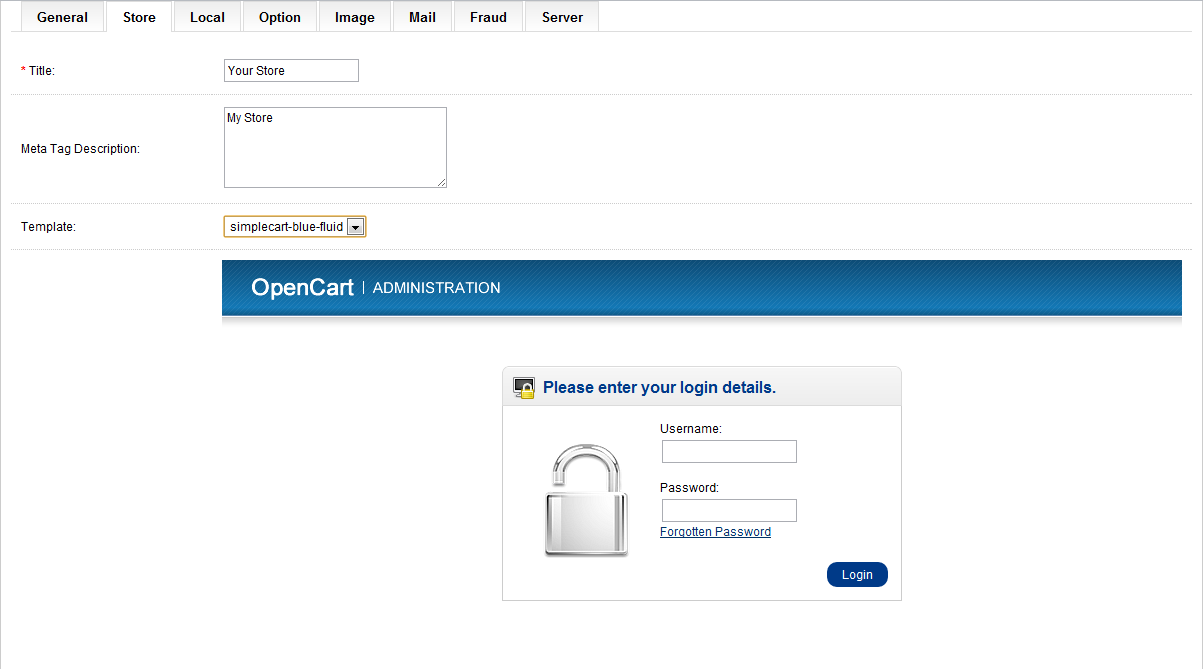This screenshot has width=1203, height=669.
Task: Switch to the Image tab
Action: point(355,17)
